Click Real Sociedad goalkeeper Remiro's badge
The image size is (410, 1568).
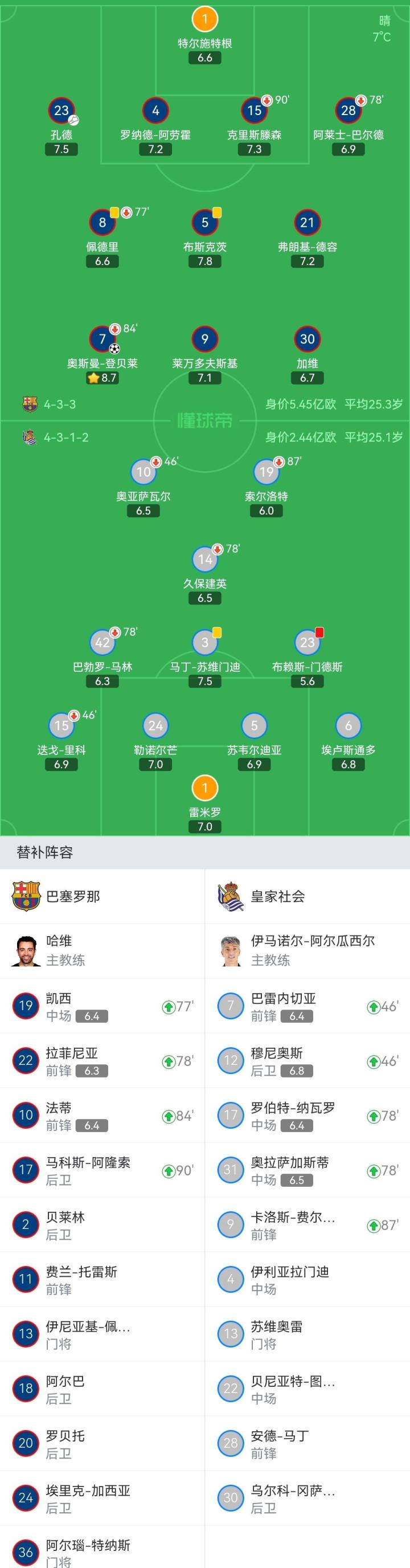pyautogui.click(x=204, y=788)
